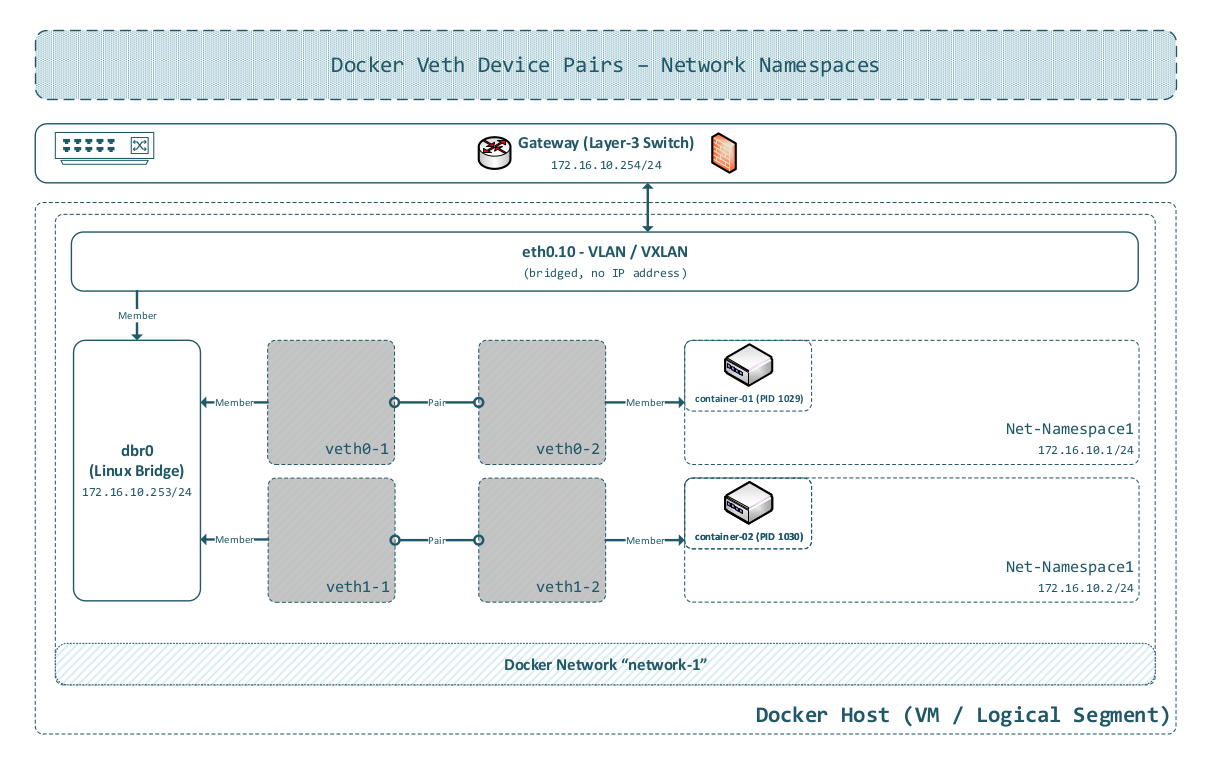Click the Pair connector dot on veth0-1
This screenshot has height=766, width=1208.
click(x=396, y=403)
